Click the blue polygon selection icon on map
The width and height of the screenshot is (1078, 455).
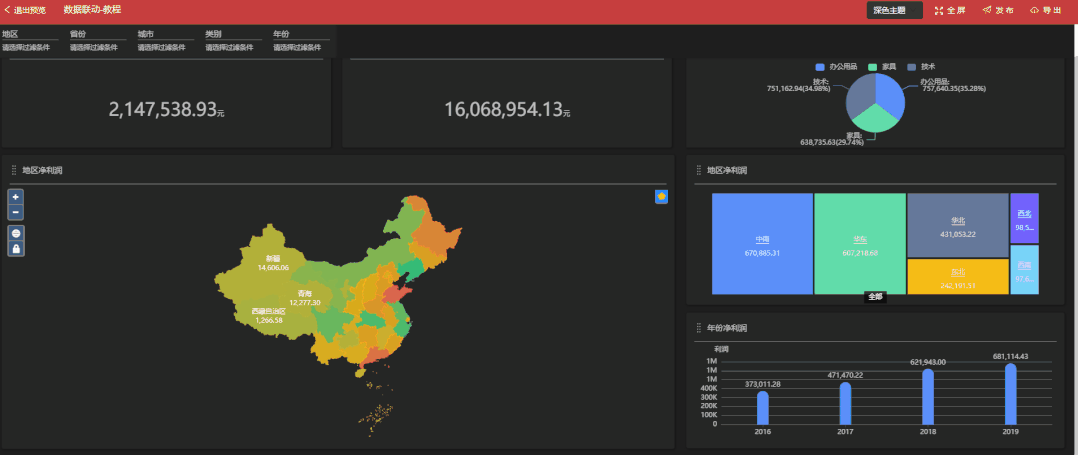[x=661, y=196]
